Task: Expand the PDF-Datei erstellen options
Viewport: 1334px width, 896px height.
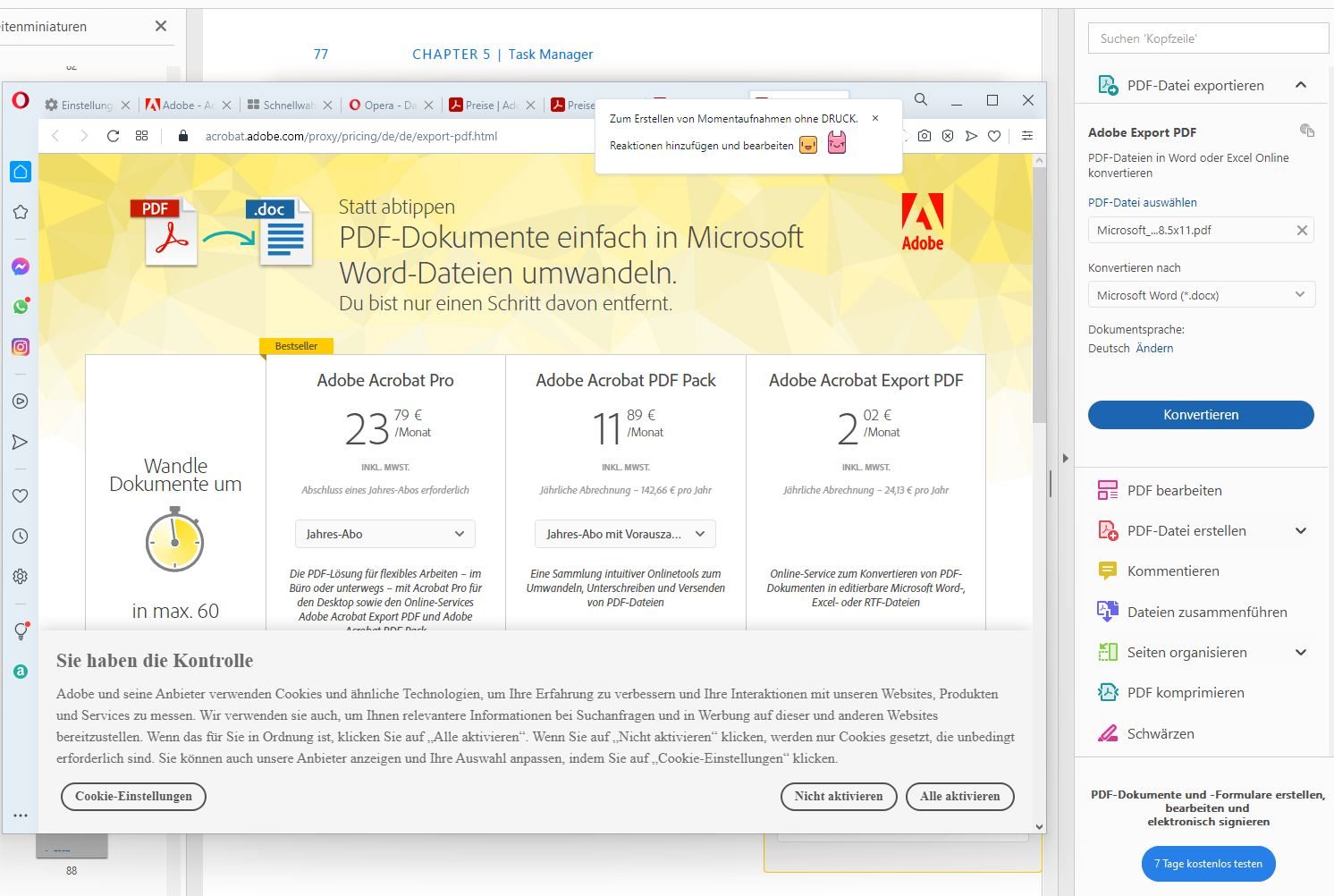Action: [x=1301, y=530]
